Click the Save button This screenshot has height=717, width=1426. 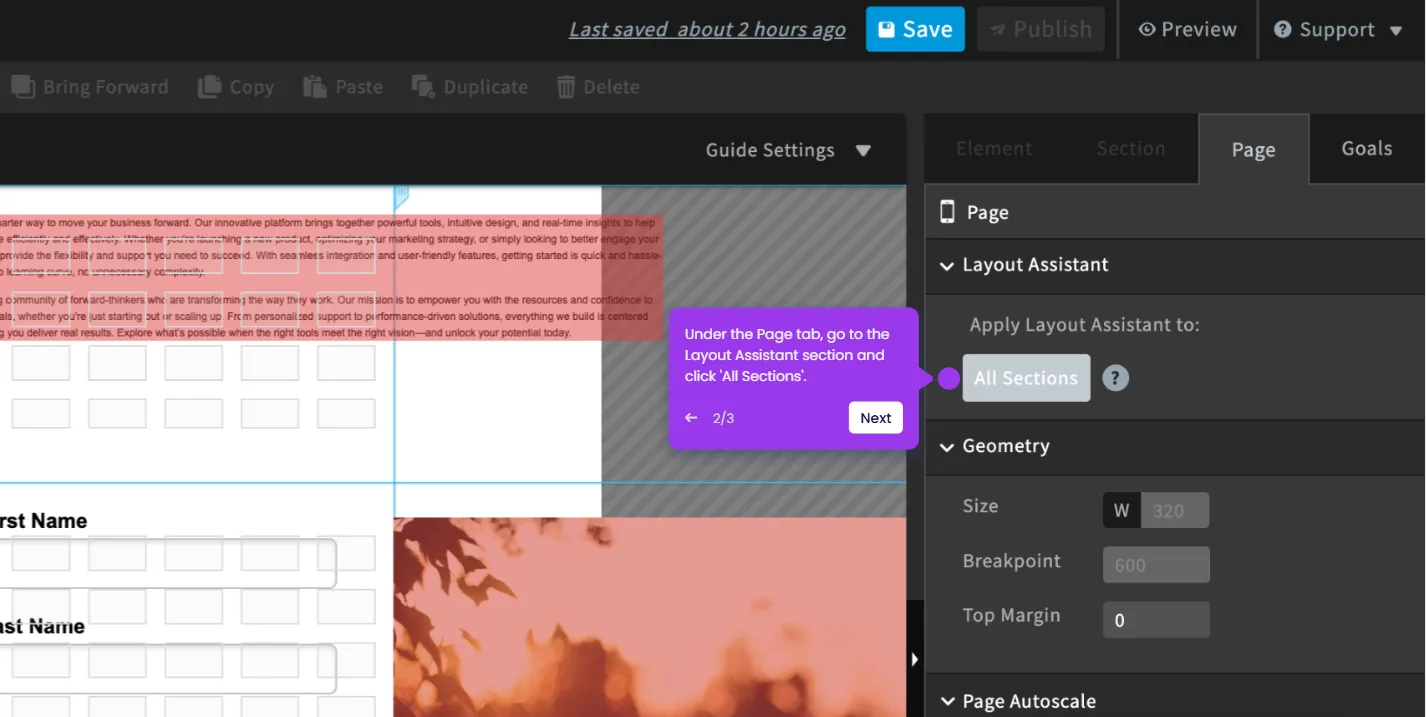tap(915, 29)
